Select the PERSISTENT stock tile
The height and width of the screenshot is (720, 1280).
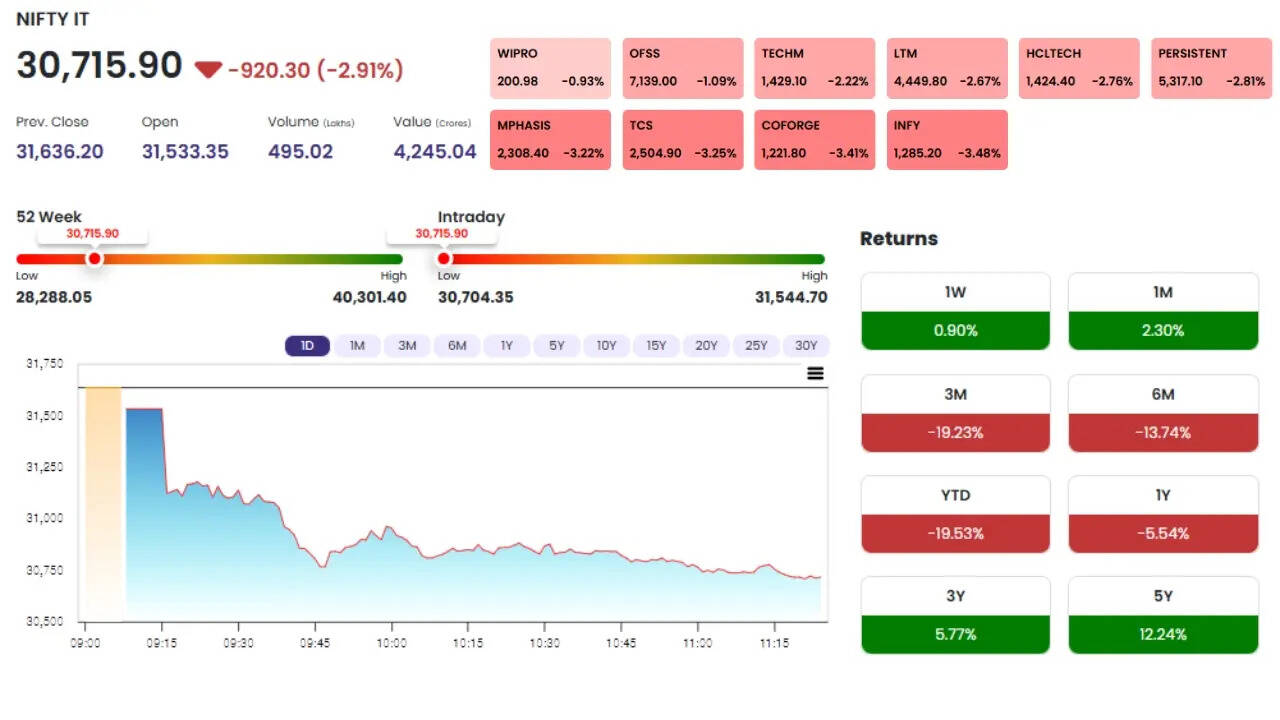1211,68
